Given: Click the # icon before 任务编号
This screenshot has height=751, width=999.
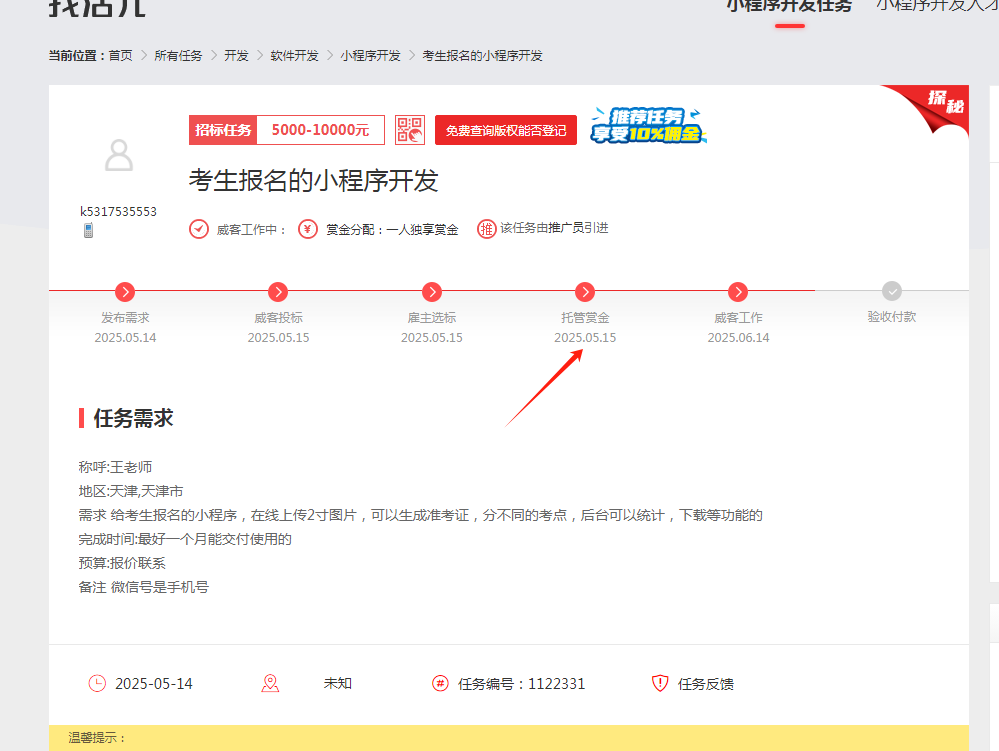Looking at the screenshot, I should (438, 683).
